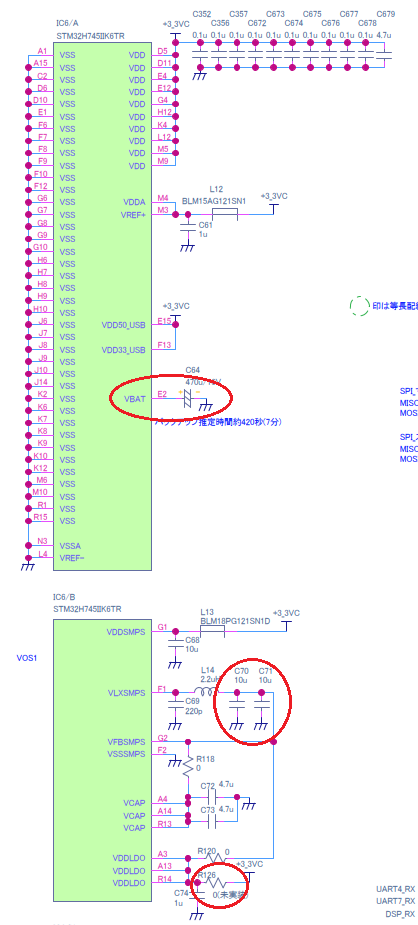Viewport: 418px width, 925px height.
Task: Click the C73 capacitor symbol
Action: coord(212,821)
